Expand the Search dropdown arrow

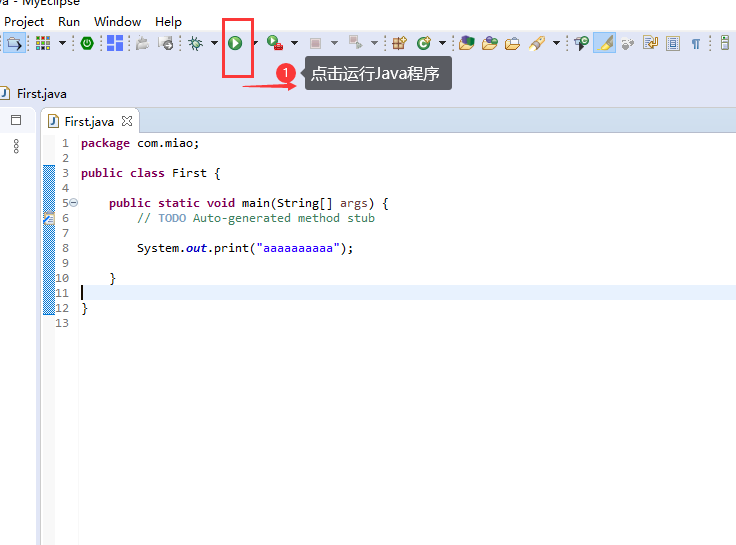[556, 43]
